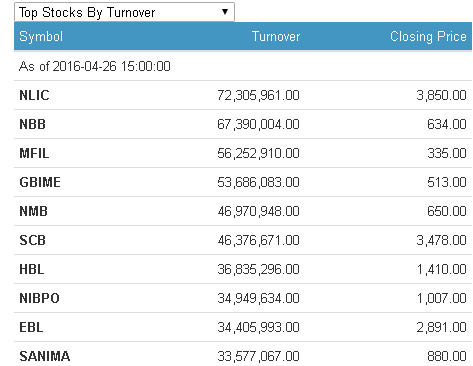The image size is (473, 366).
Task: Click the GBIME stock symbol
Action: pos(40,182)
